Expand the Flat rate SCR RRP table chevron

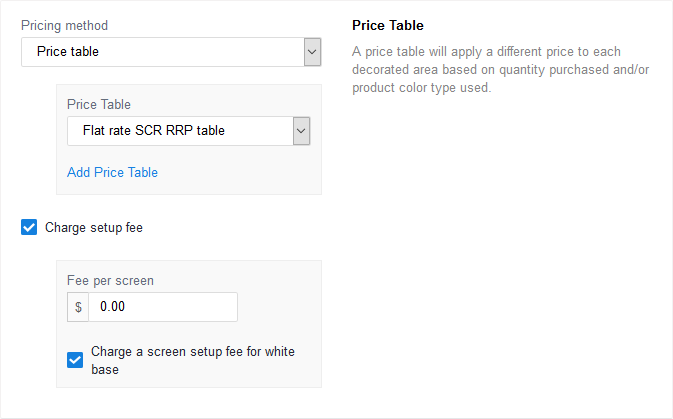click(x=301, y=131)
